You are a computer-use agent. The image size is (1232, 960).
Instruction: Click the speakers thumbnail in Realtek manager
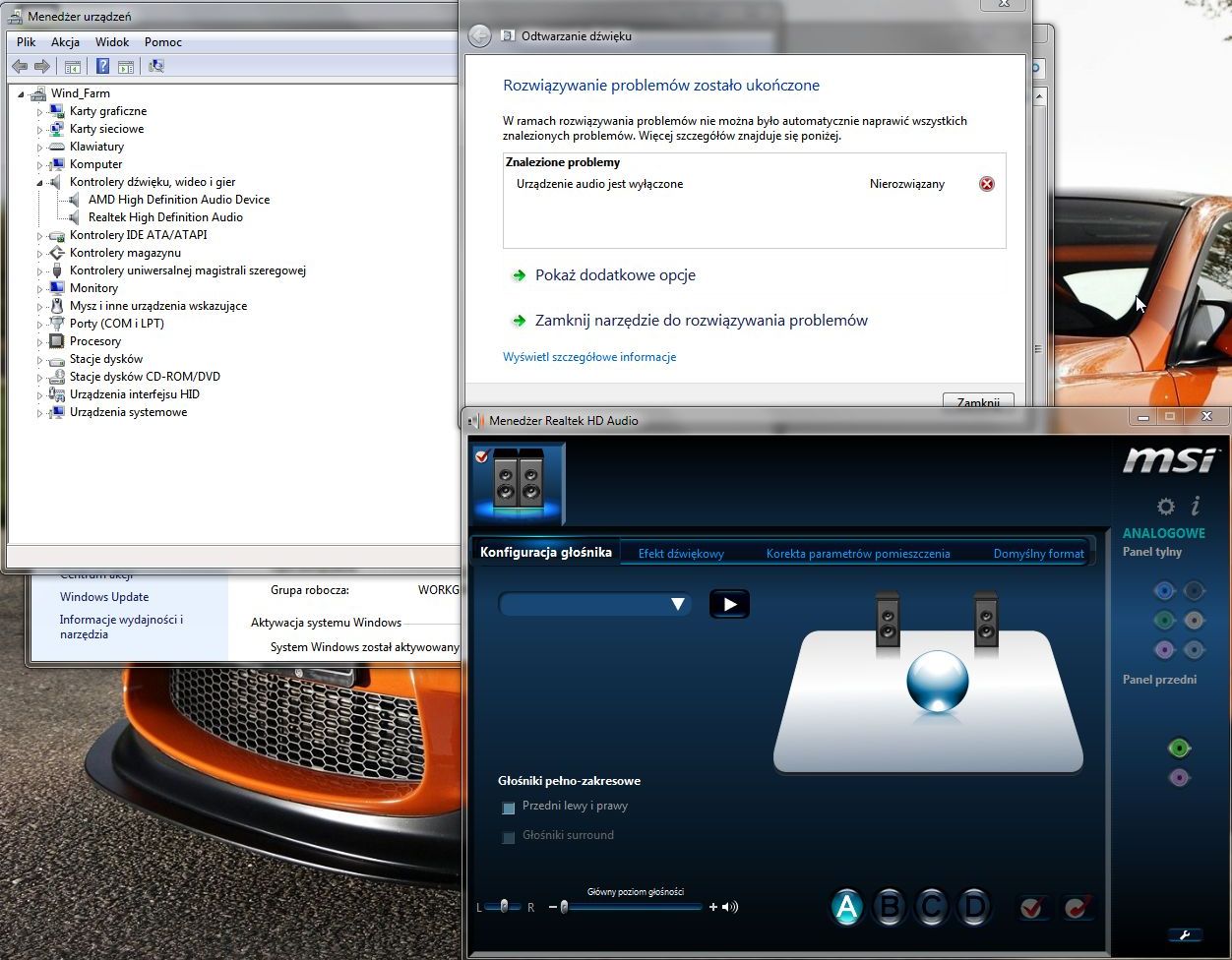[517, 481]
